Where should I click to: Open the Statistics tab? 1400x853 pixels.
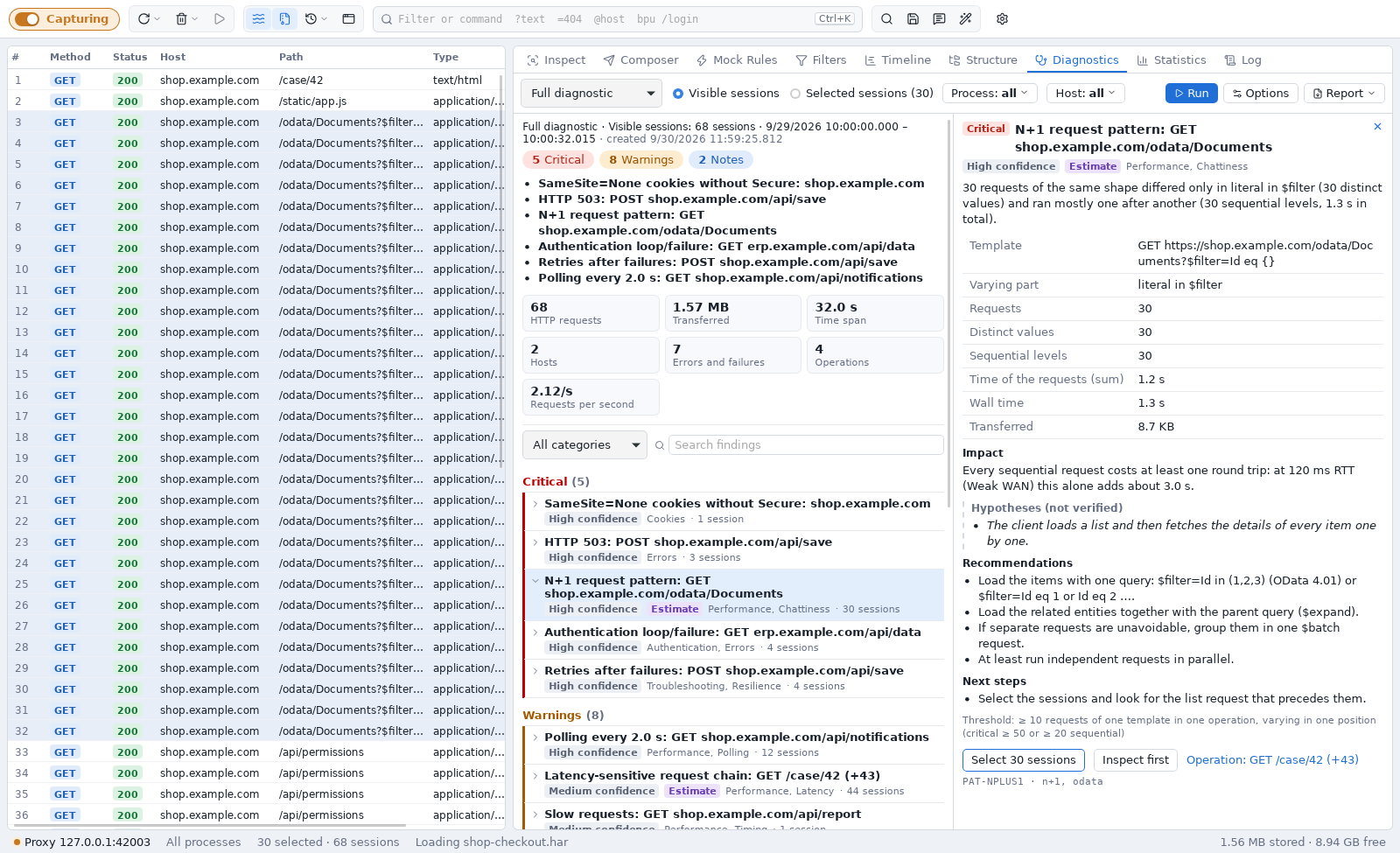coord(1172,59)
